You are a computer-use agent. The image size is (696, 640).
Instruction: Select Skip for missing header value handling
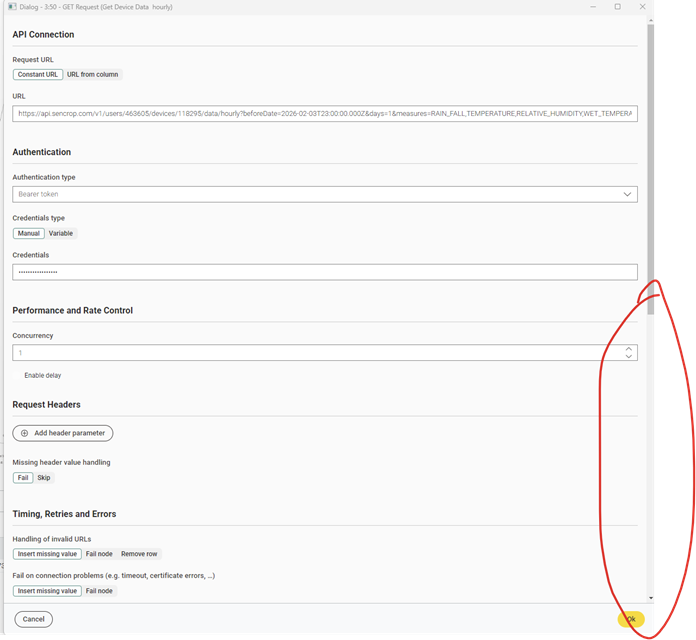pyautogui.click(x=44, y=477)
